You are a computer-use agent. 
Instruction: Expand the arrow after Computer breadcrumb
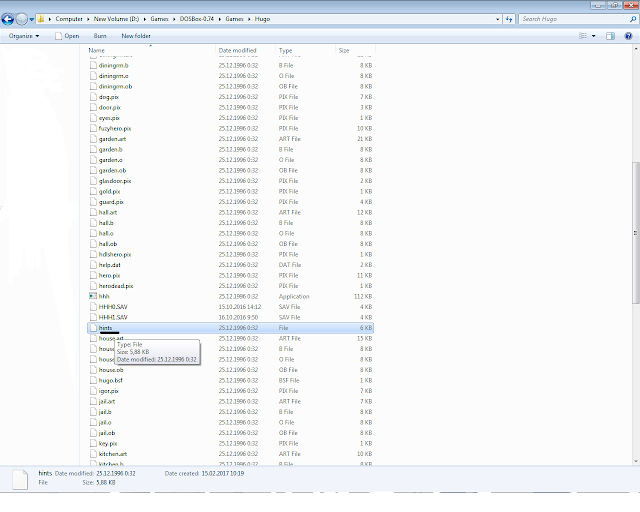pyautogui.click(x=87, y=19)
